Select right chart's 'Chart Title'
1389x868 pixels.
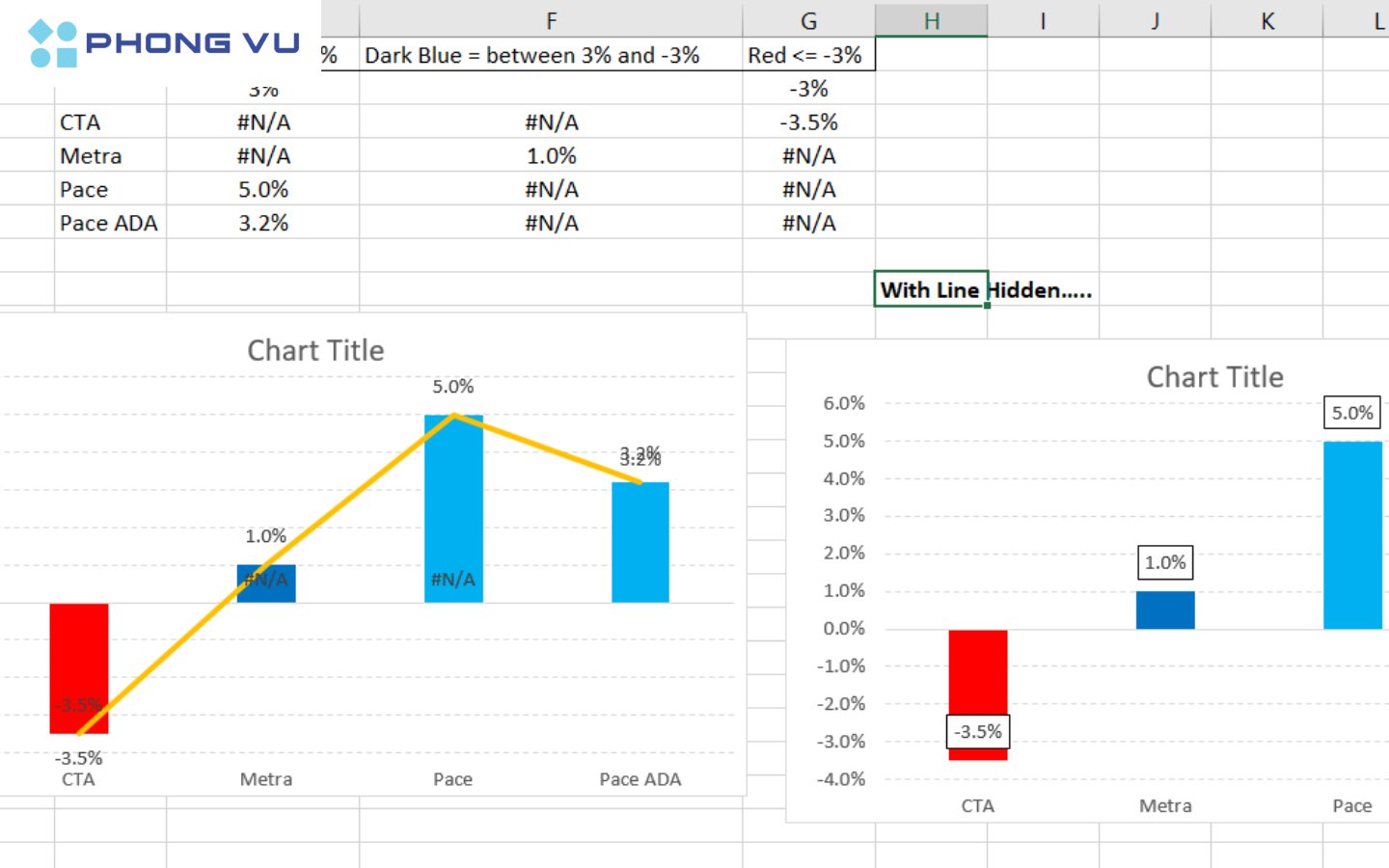click(1214, 377)
